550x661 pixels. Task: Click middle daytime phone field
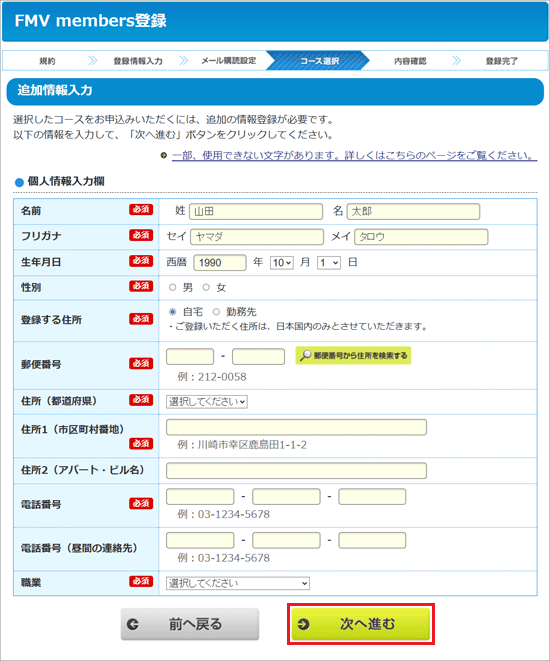287,540
